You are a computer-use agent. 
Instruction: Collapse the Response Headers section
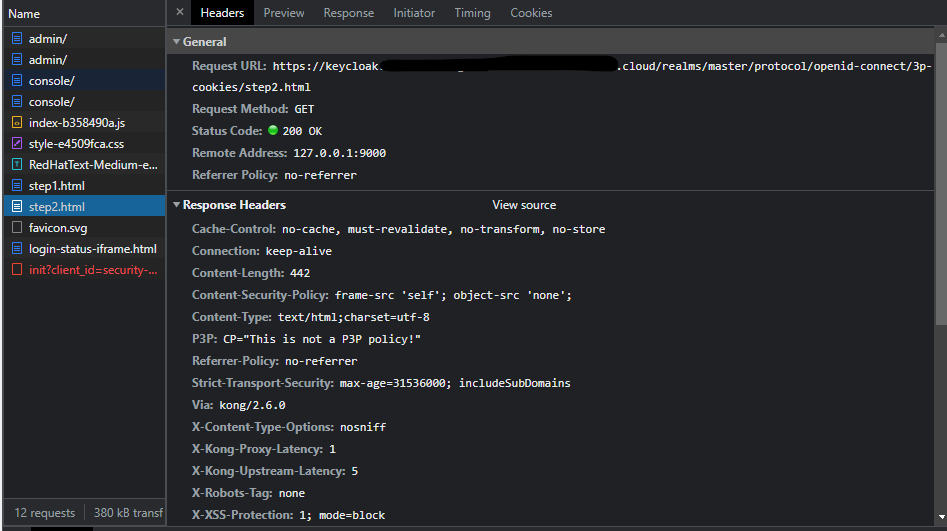(176, 205)
